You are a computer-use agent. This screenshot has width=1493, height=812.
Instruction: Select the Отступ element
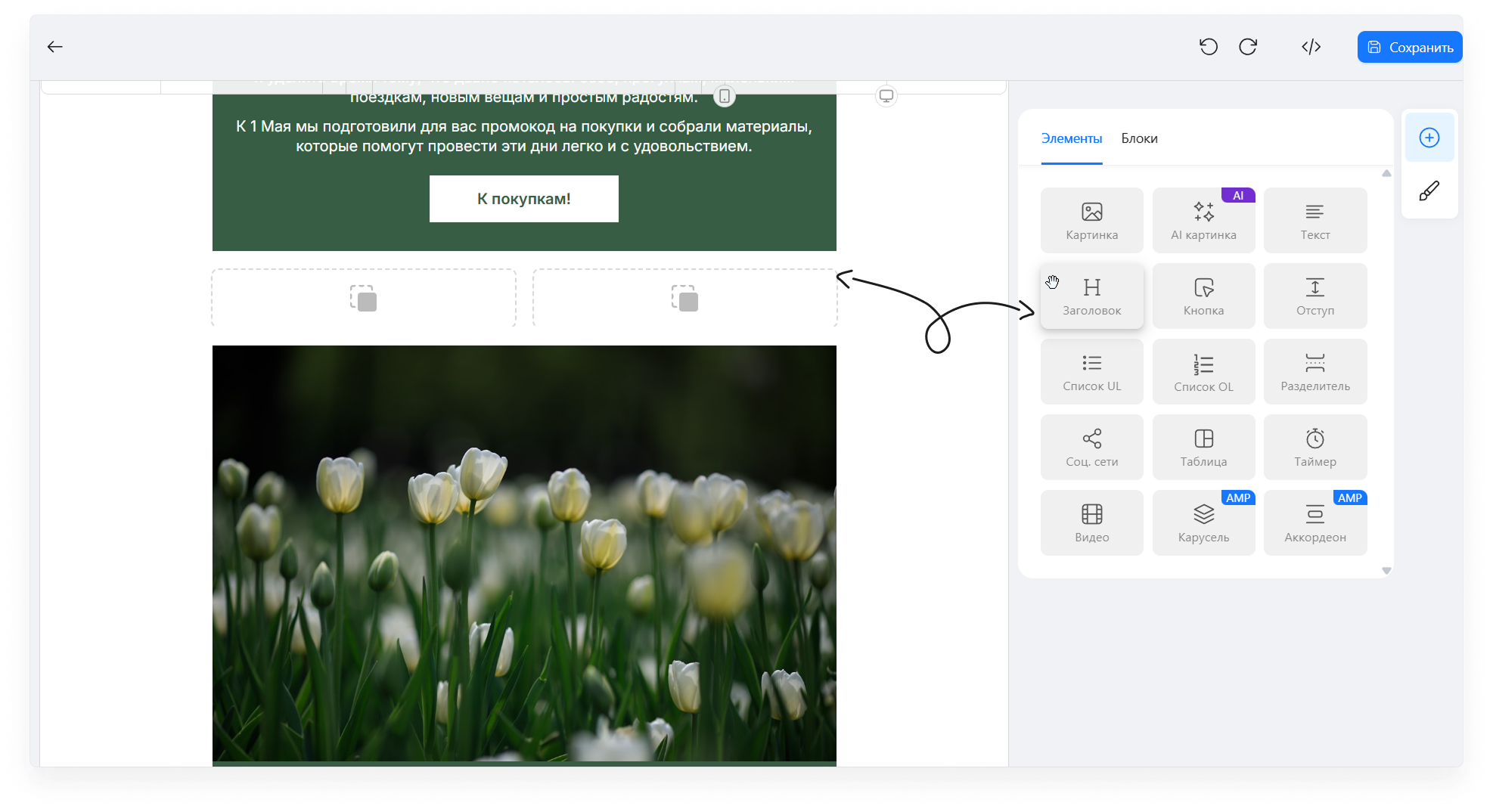(x=1315, y=296)
